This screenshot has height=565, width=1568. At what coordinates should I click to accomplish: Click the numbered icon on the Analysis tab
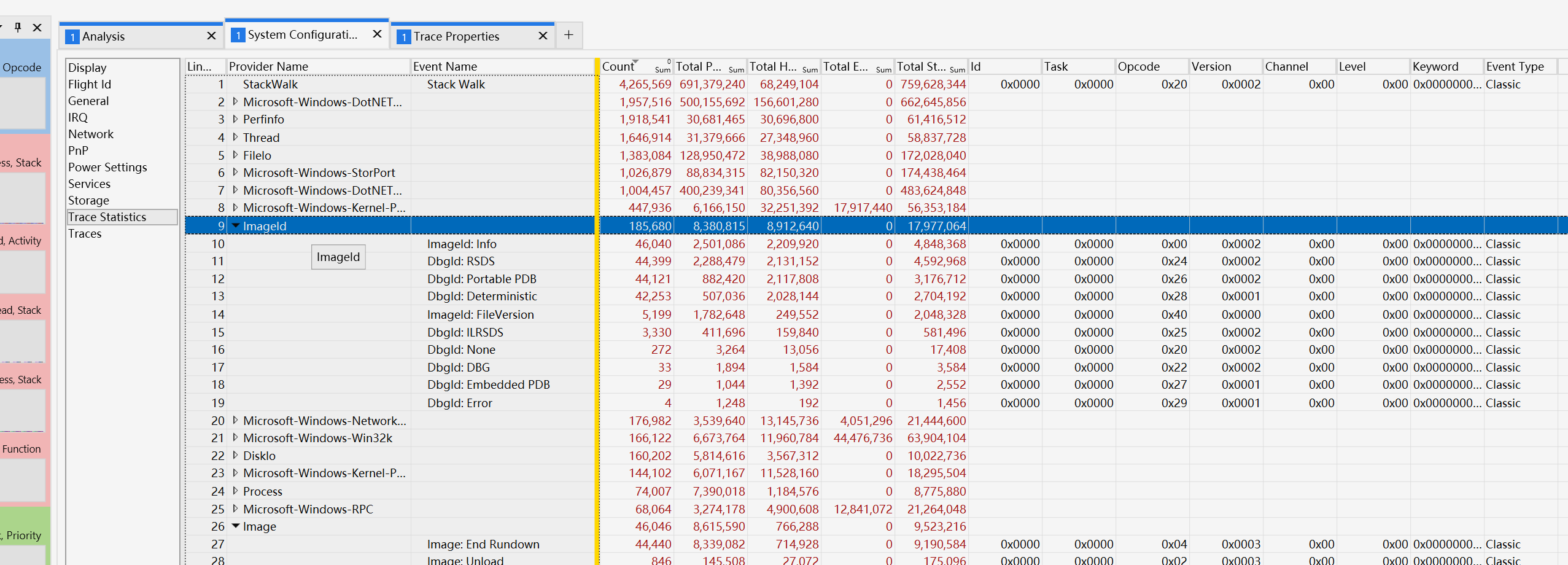(x=72, y=37)
